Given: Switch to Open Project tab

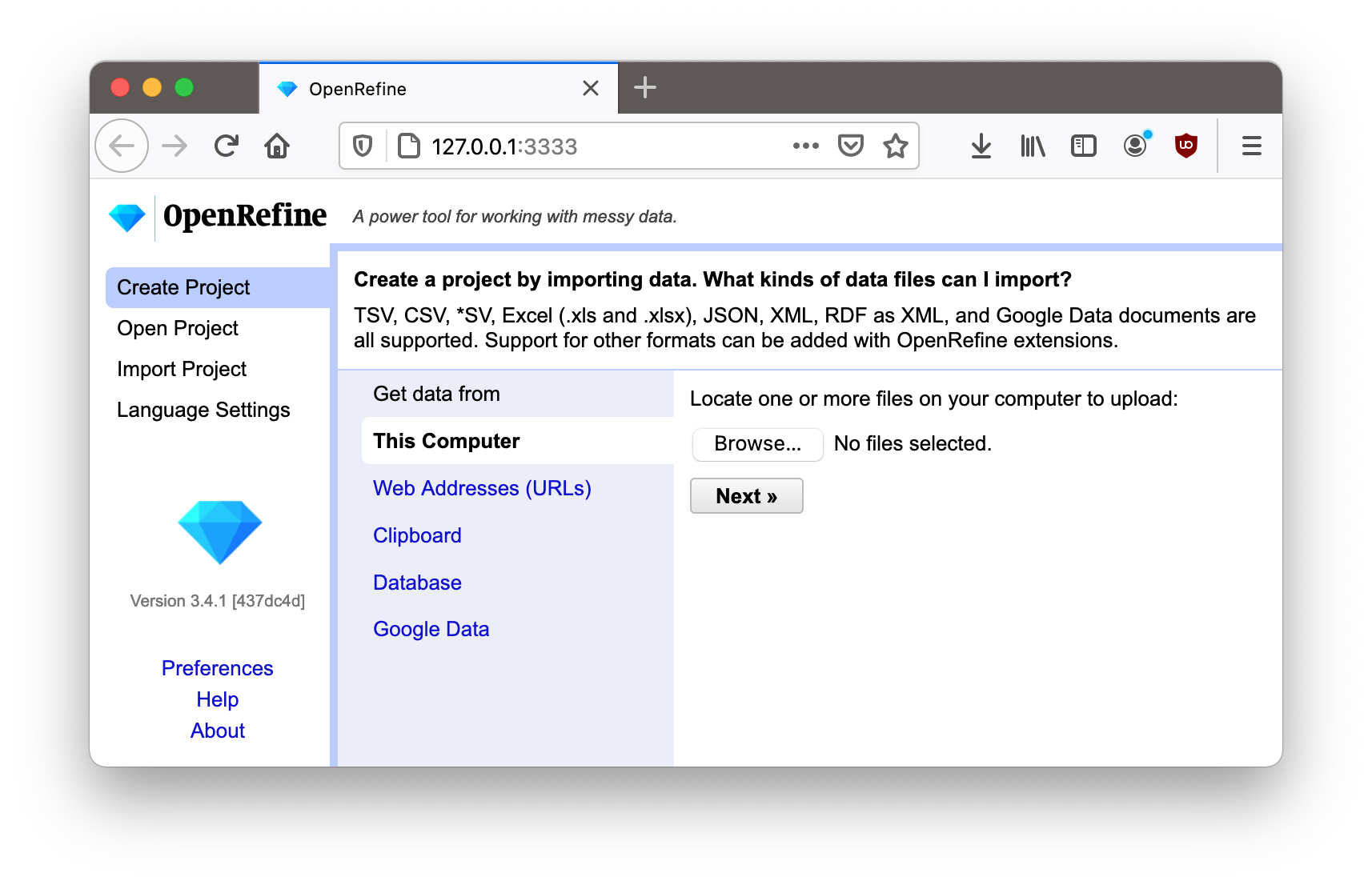Looking at the screenshot, I should pyautogui.click(x=178, y=328).
